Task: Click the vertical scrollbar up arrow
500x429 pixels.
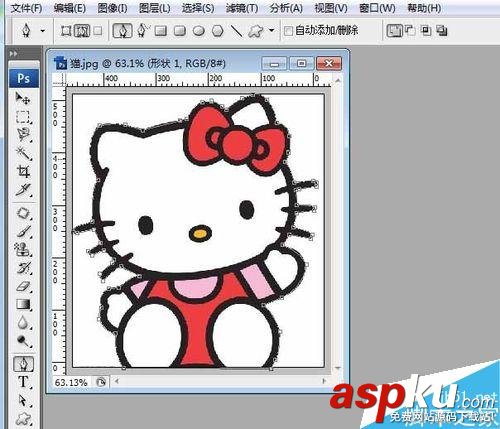Action: click(338, 81)
